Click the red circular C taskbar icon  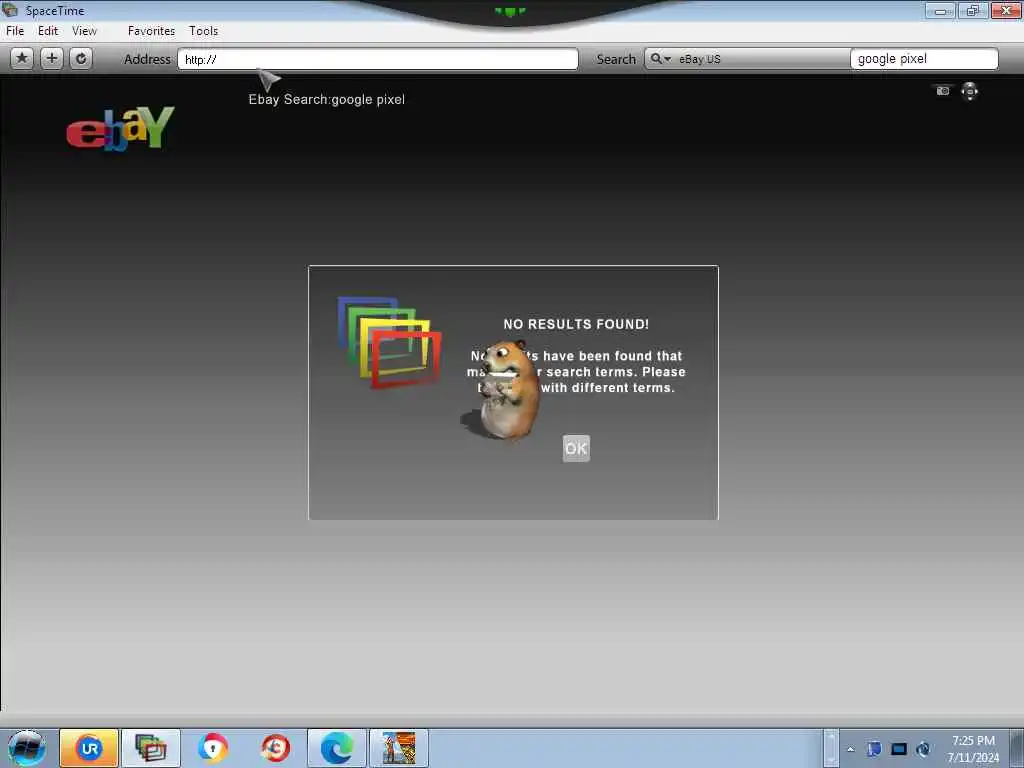coord(275,748)
